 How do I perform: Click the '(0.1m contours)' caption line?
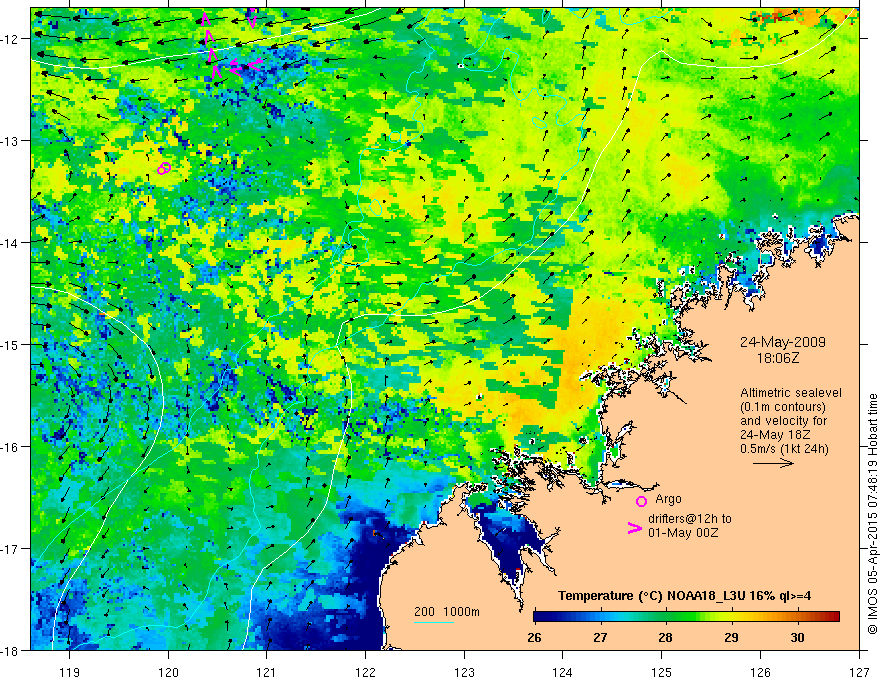pyautogui.click(x=783, y=407)
